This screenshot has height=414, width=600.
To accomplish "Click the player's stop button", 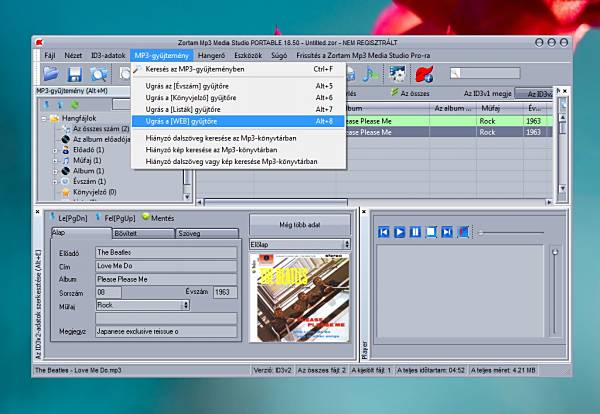I will click(x=431, y=232).
